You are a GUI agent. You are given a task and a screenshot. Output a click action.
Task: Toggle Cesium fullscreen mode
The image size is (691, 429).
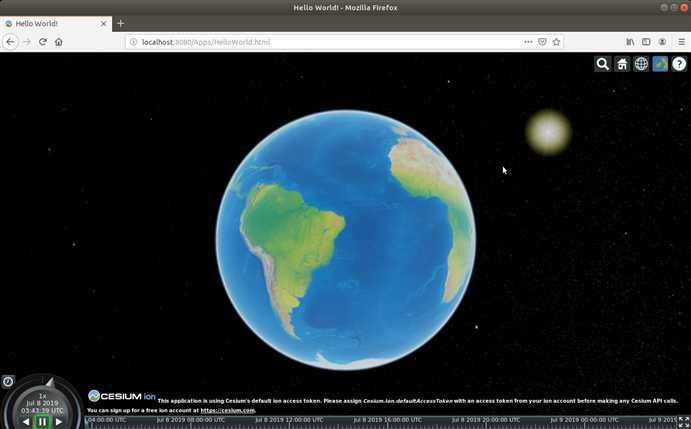[684, 422]
